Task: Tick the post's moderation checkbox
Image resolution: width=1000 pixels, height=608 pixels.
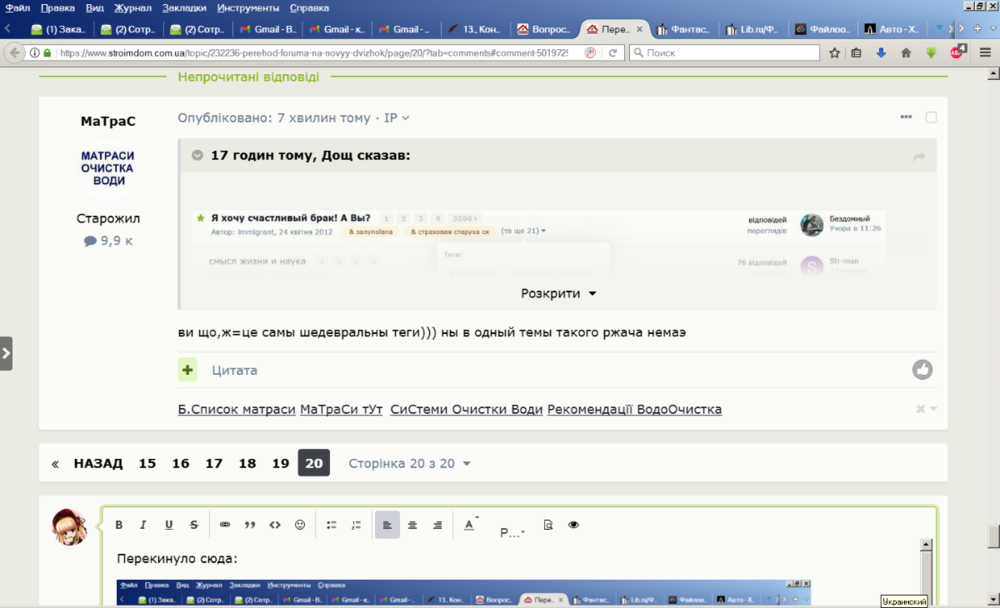Action: tap(931, 117)
